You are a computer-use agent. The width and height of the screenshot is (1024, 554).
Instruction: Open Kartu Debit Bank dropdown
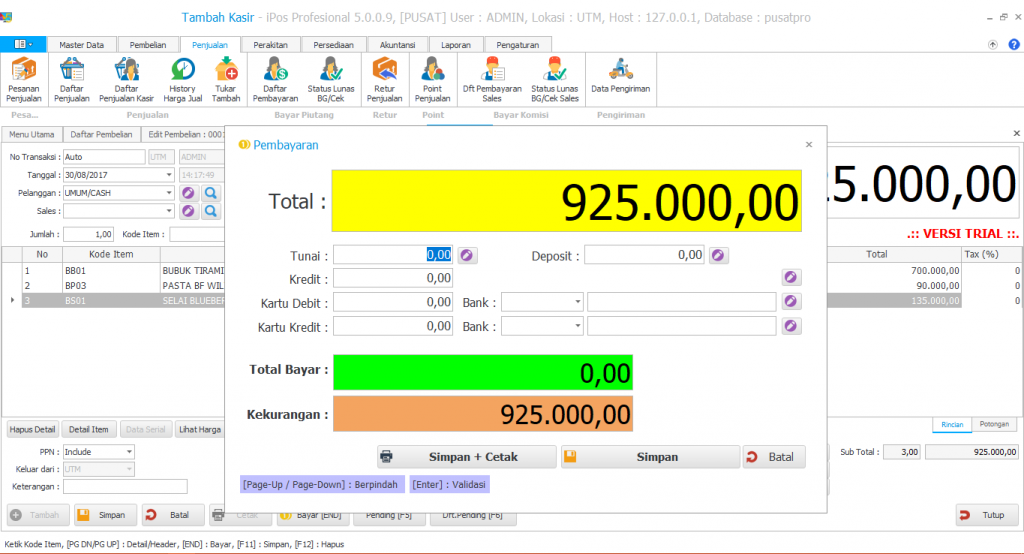coord(577,302)
